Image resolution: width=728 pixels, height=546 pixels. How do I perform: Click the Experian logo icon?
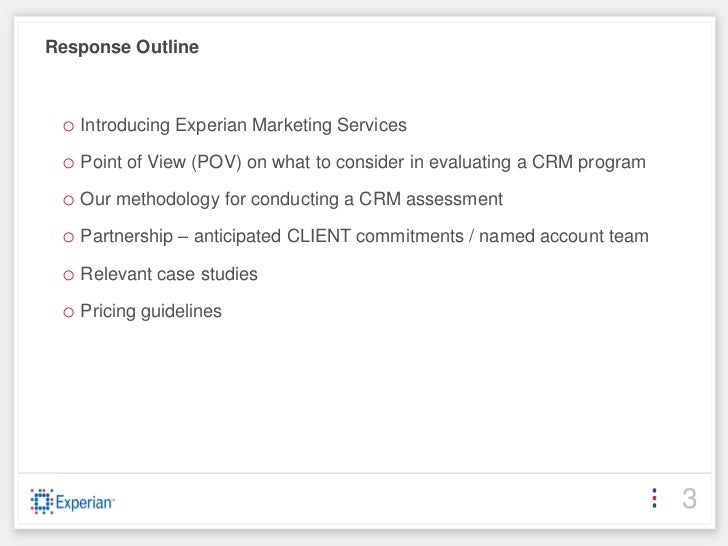click(x=42, y=501)
